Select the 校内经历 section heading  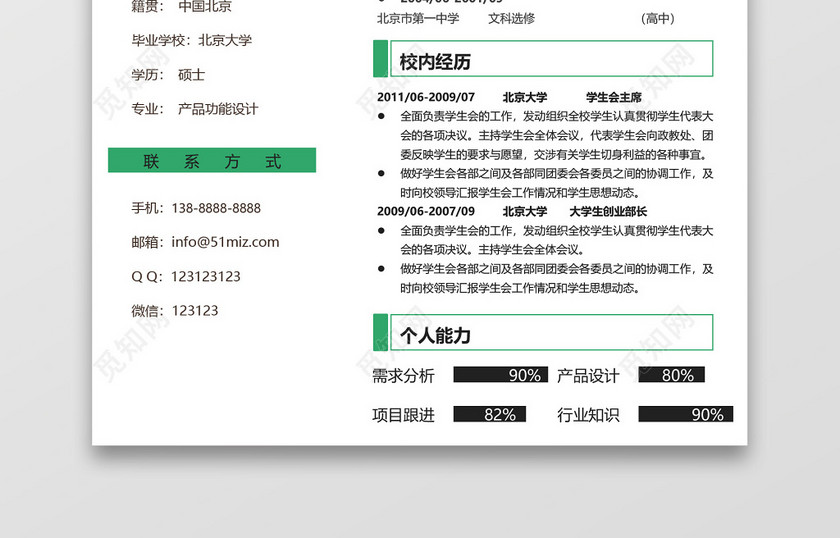coord(435,62)
